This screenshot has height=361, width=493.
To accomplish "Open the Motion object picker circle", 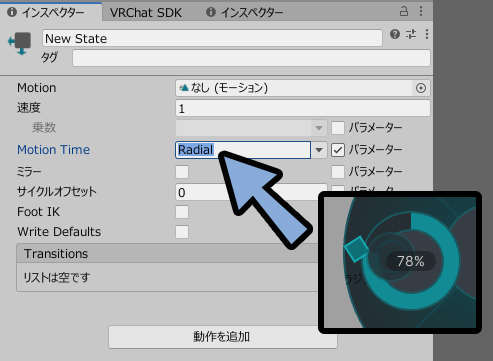I will tap(421, 88).
